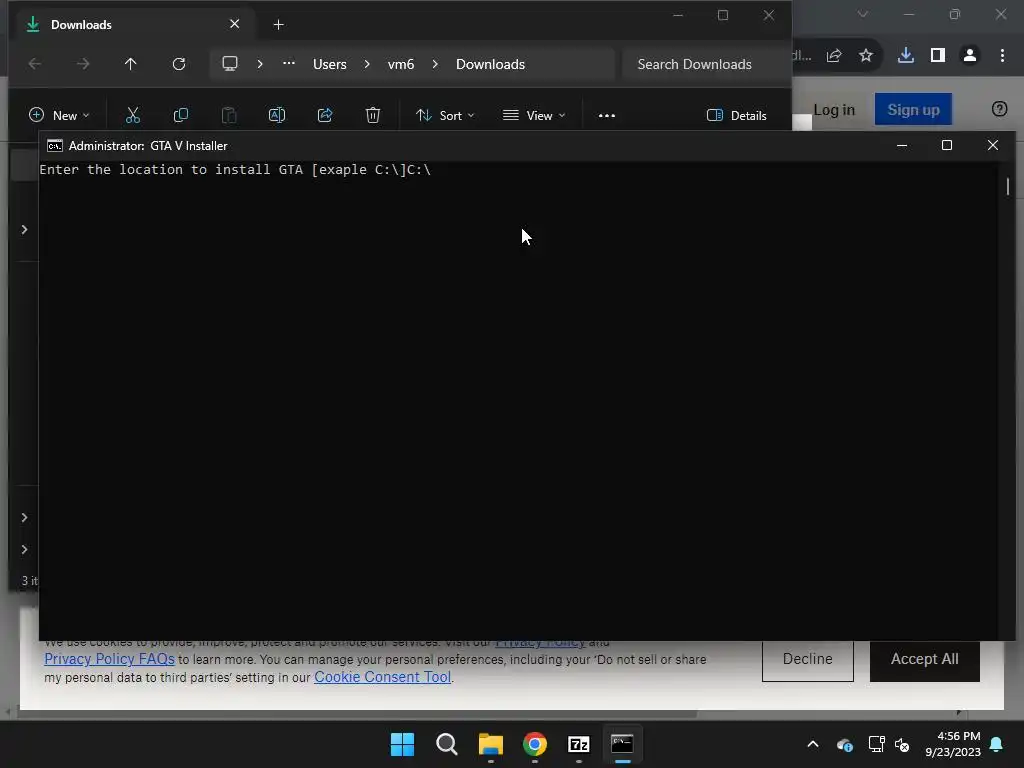1024x768 pixels.
Task: Open the Privacy Policy FAQs link
Action: pos(109,659)
